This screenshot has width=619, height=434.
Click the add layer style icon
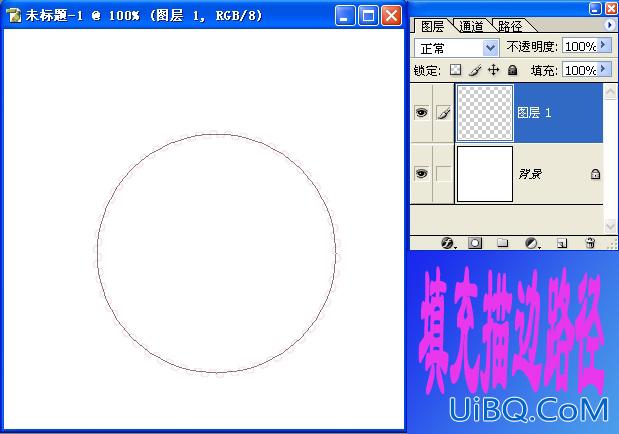tap(447, 243)
